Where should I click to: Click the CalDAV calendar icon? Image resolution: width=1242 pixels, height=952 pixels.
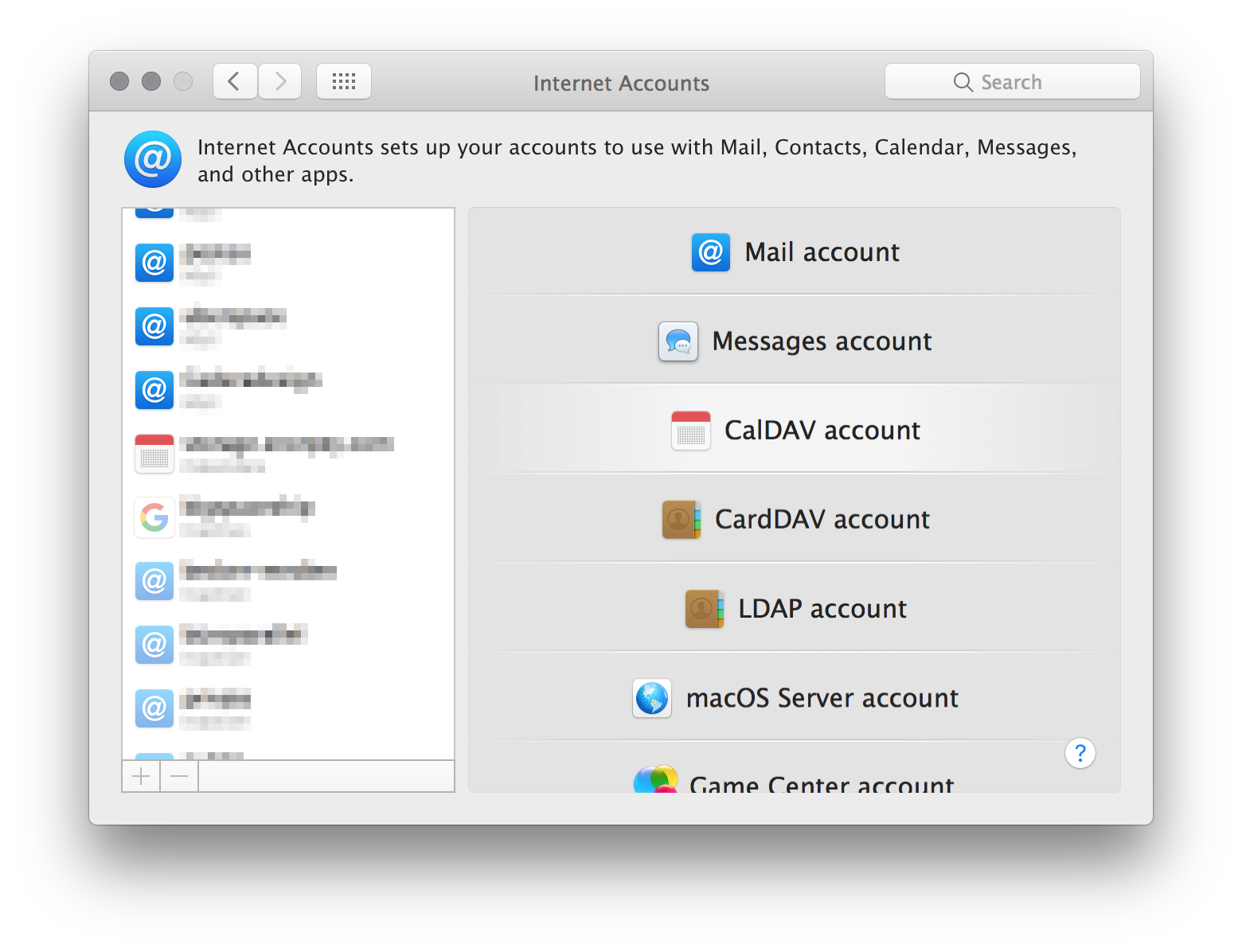pyautogui.click(x=690, y=431)
